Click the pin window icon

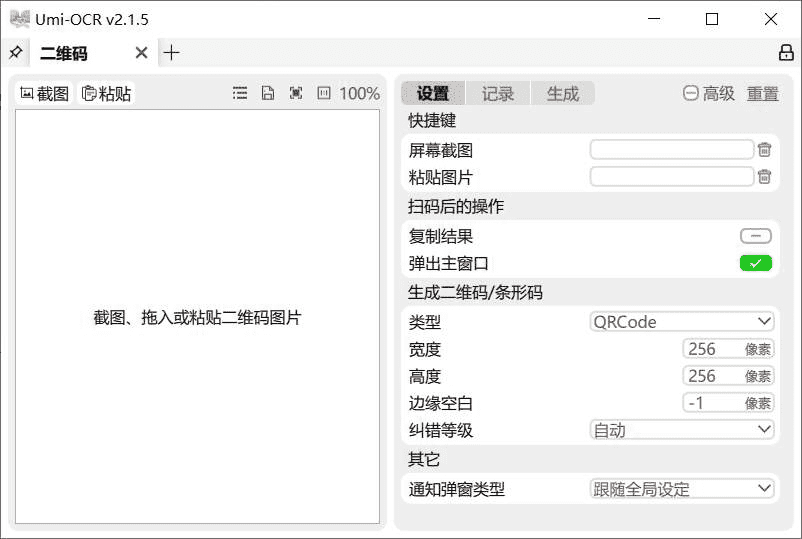click(x=15, y=53)
